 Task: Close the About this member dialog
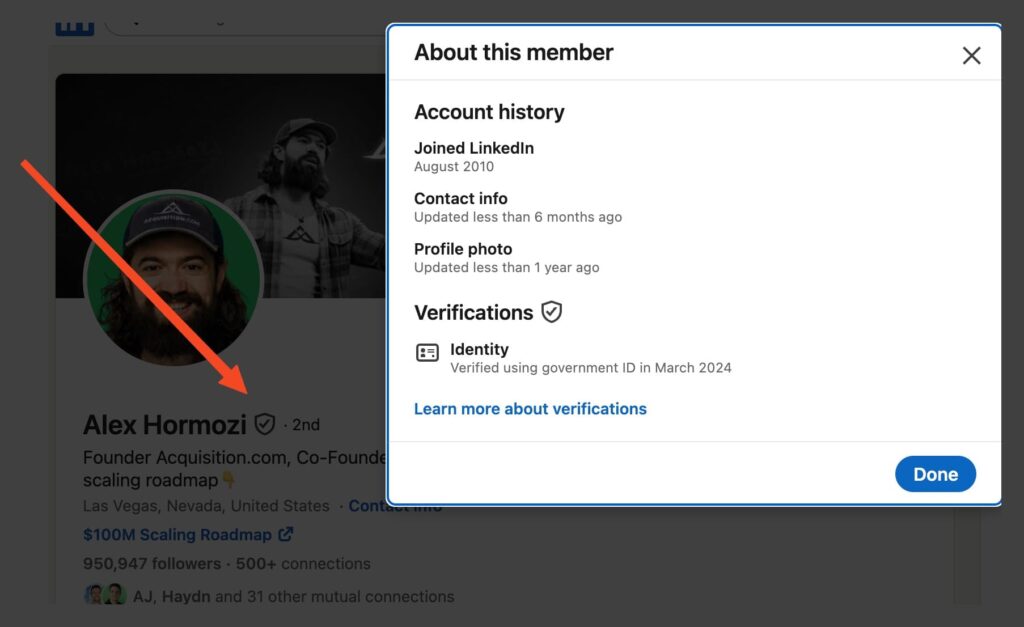coord(971,56)
